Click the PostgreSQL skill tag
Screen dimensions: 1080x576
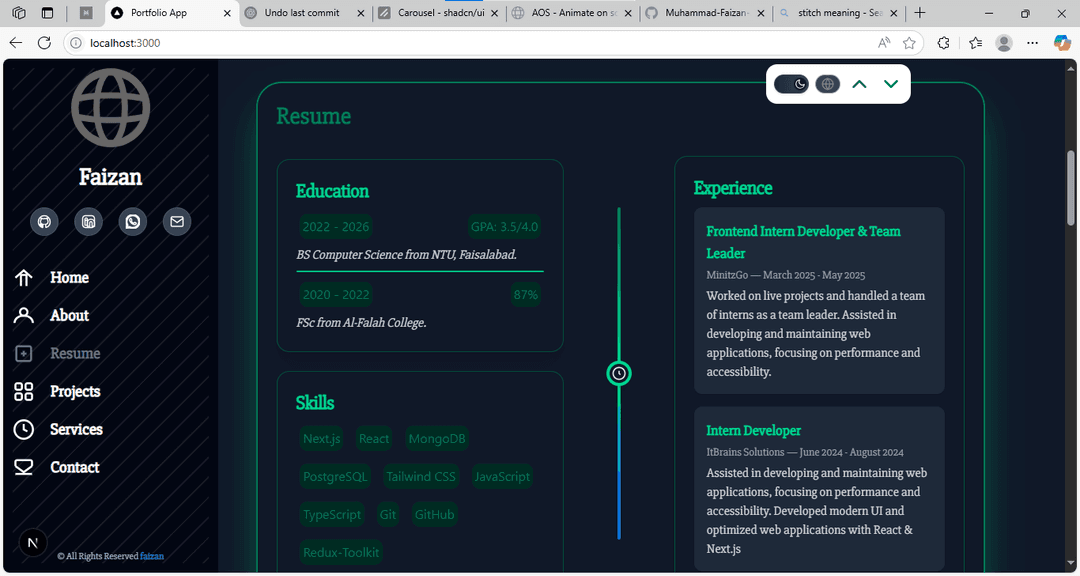(335, 477)
